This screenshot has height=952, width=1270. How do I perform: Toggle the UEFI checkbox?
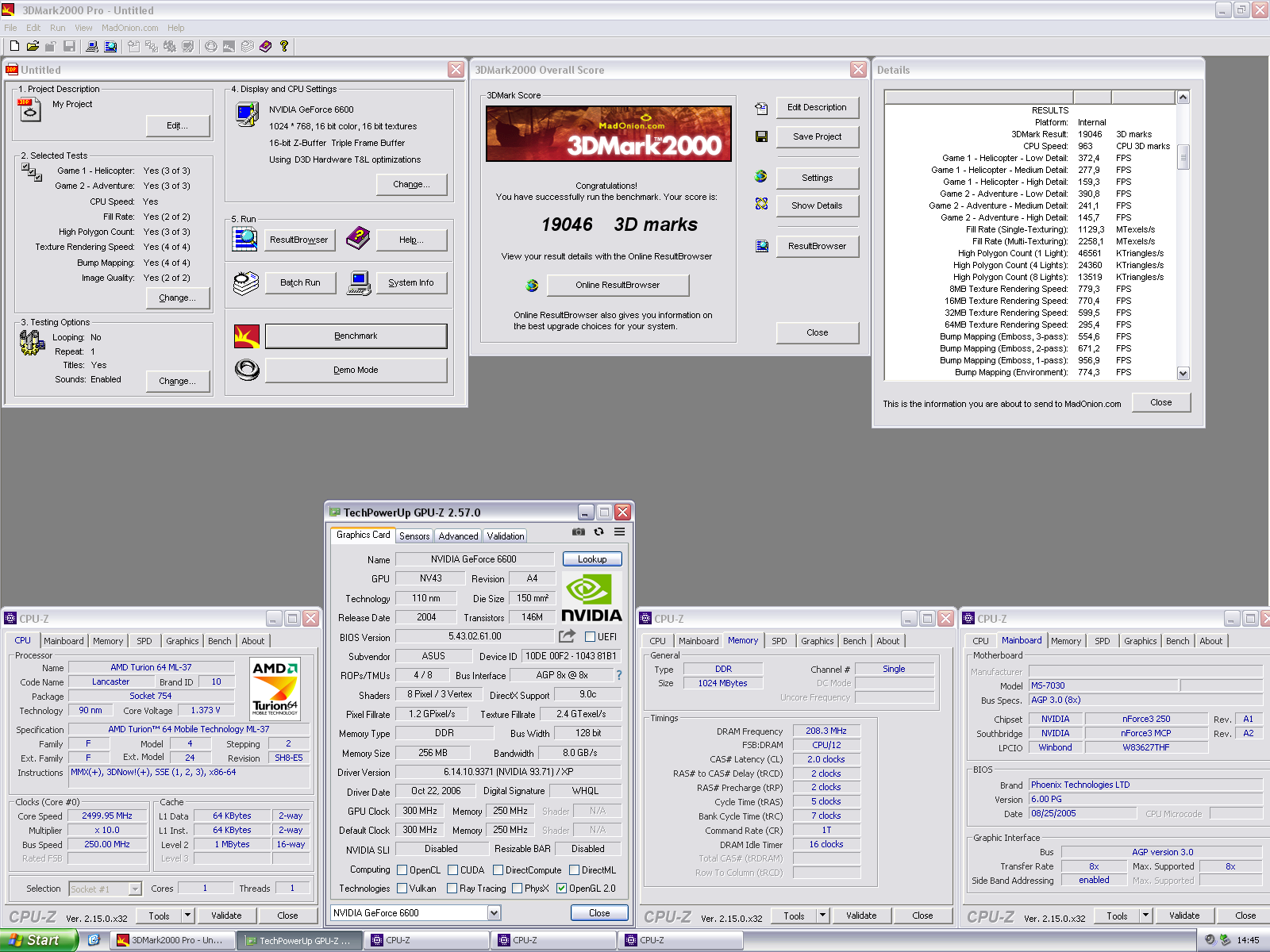pyautogui.click(x=590, y=637)
